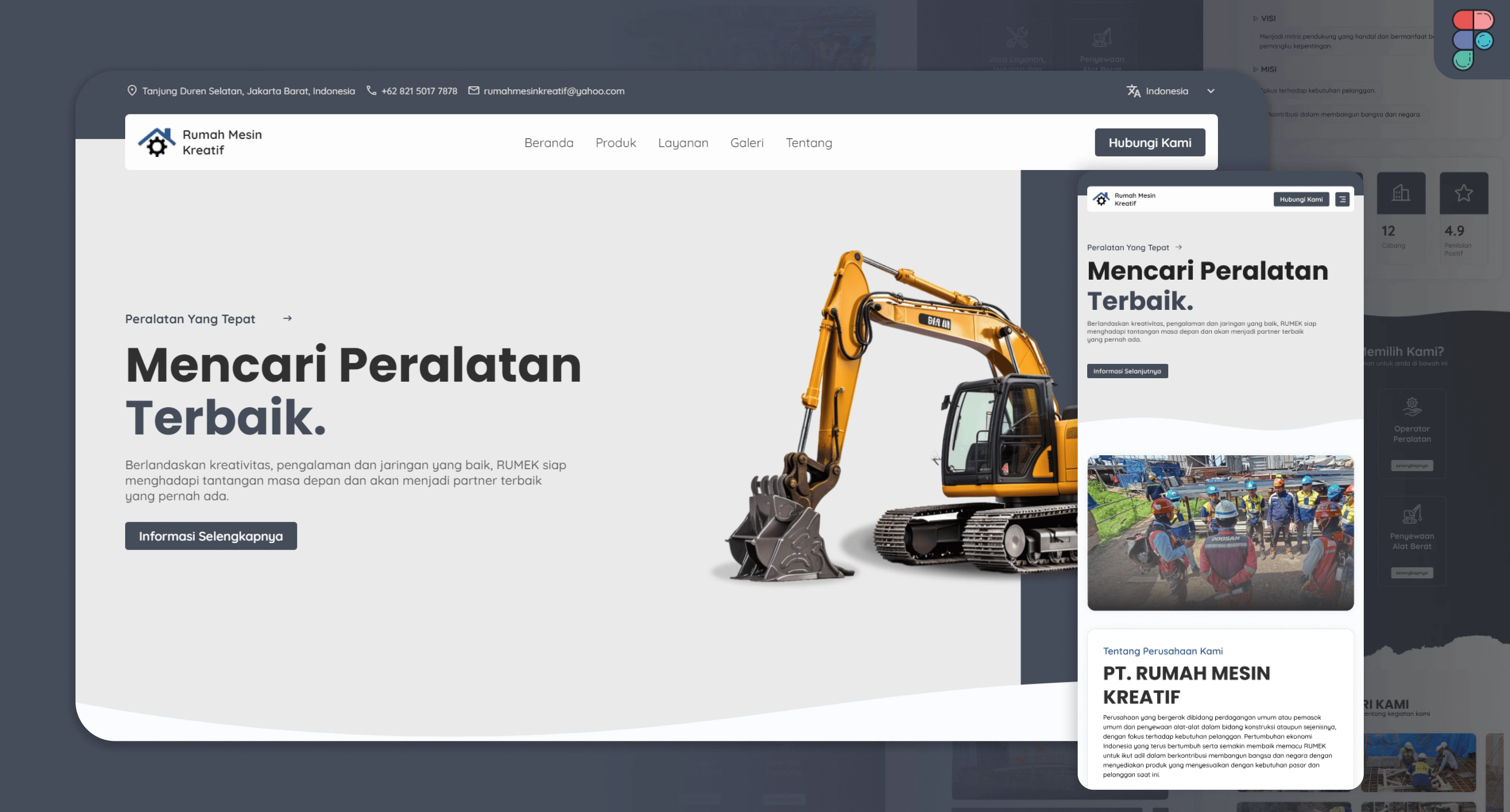Go to the Produk menu item
The width and height of the screenshot is (1510, 812).
[615, 142]
